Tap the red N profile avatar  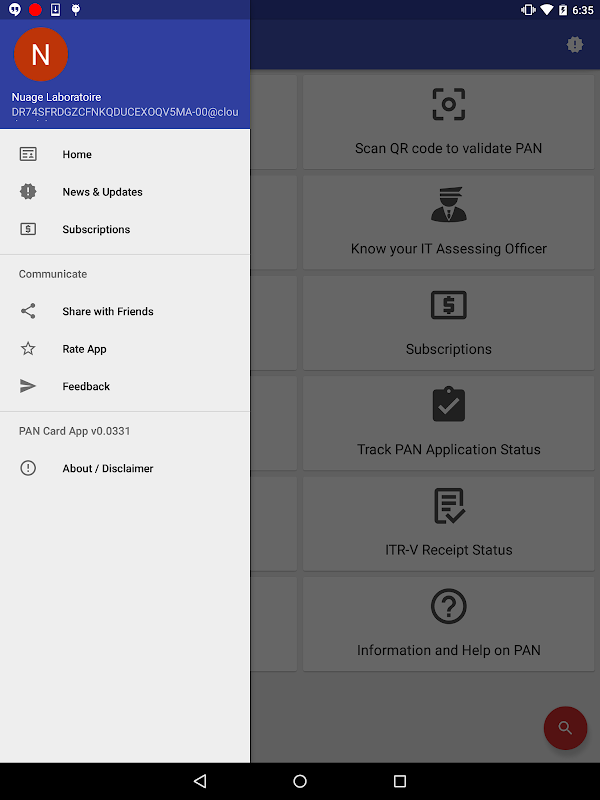(x=41, y=54)
